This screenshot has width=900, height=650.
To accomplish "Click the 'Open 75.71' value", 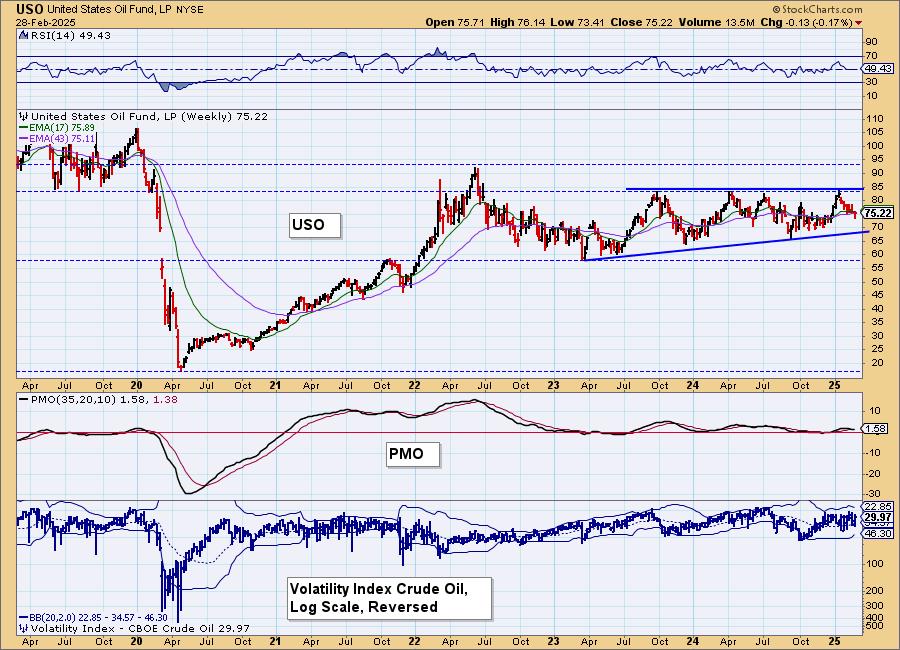I will click(x=455, y=22).
